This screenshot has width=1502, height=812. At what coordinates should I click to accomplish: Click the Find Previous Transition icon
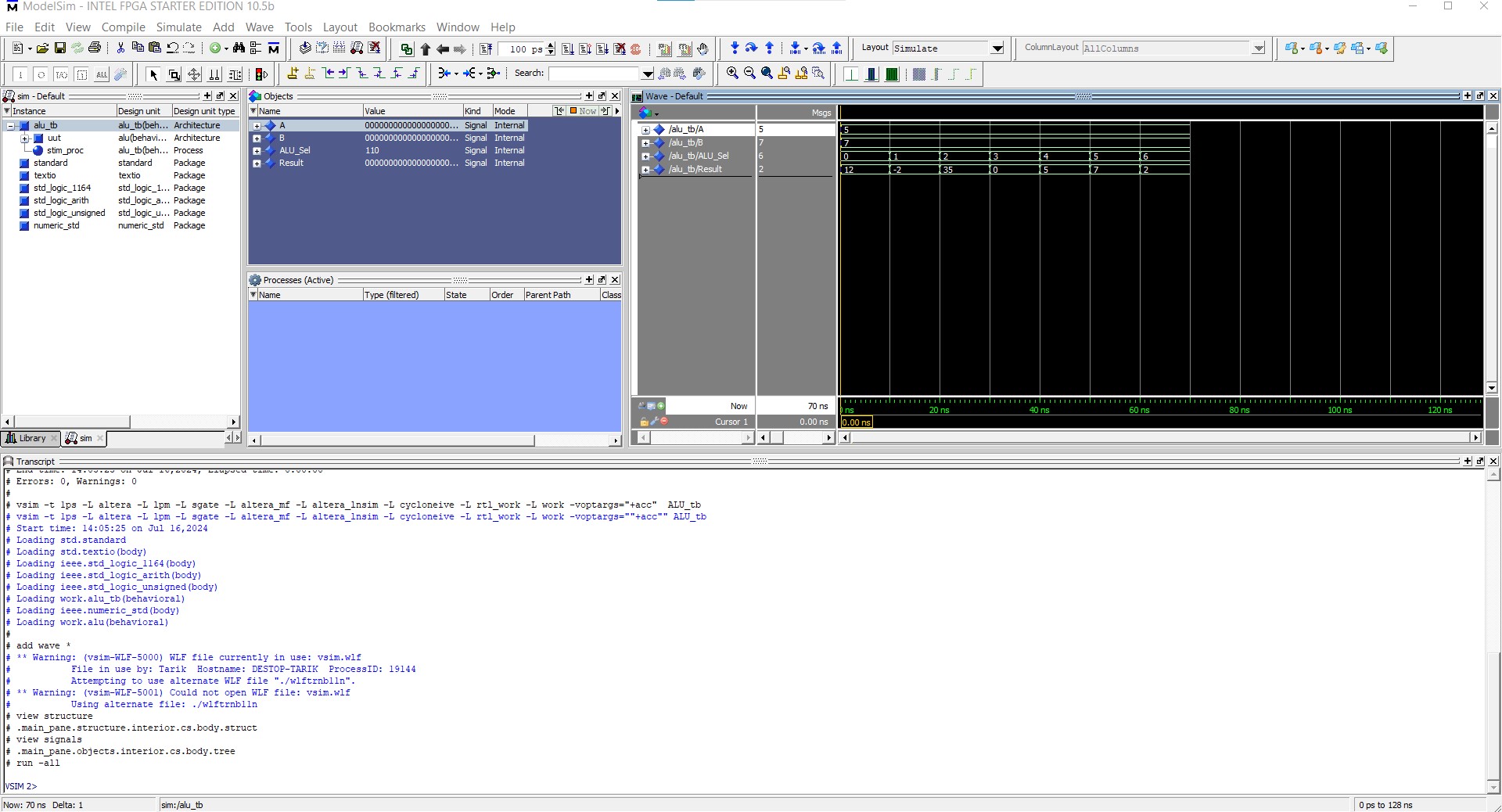point(328,74)
